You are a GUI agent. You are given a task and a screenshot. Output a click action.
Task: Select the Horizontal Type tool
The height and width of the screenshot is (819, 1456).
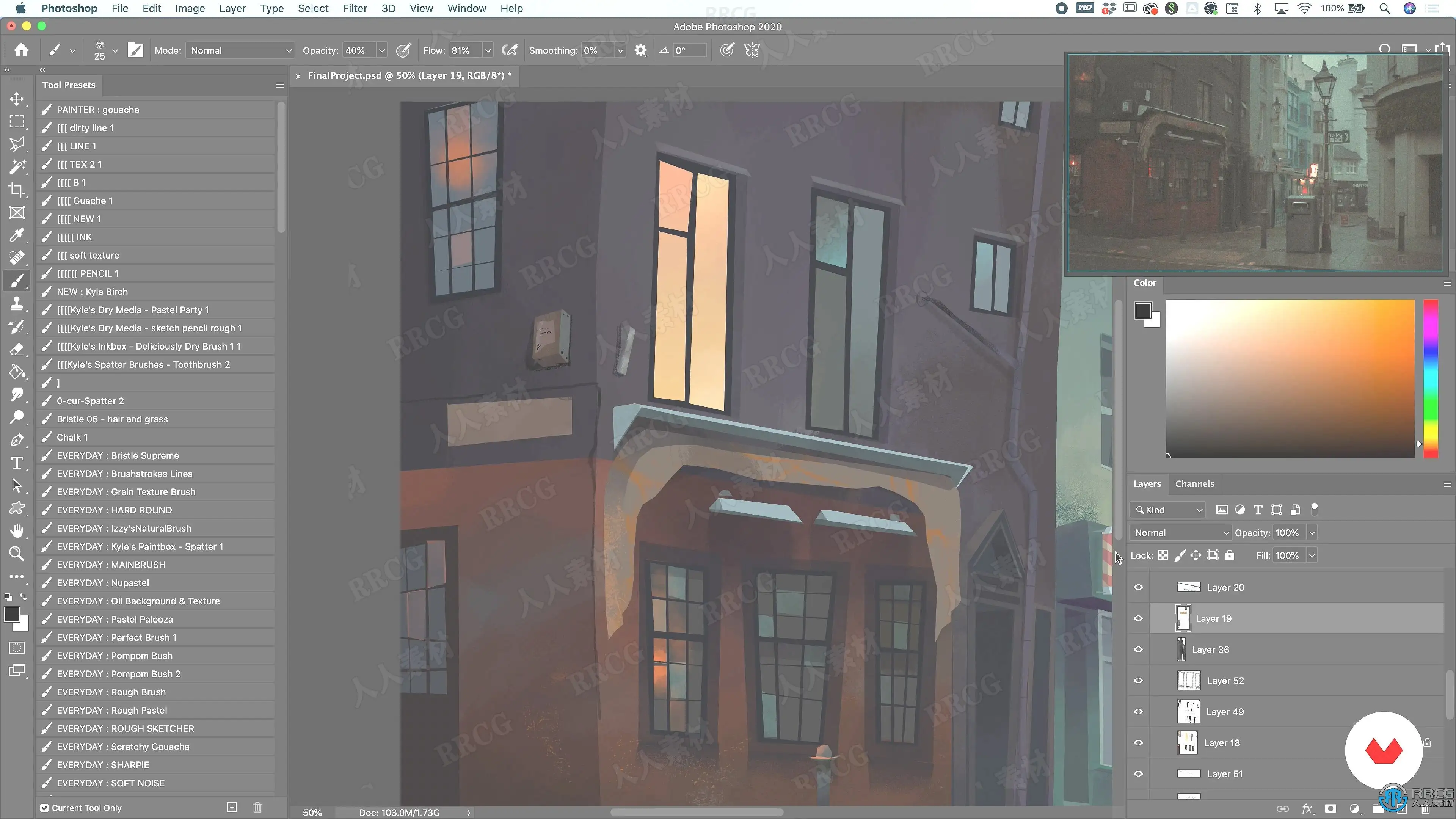pos(17,463)
